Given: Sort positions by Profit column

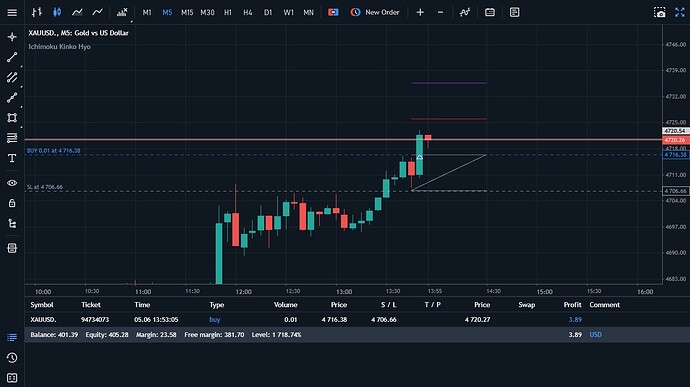Looking at the screenshot, I should tap(573, 305).
